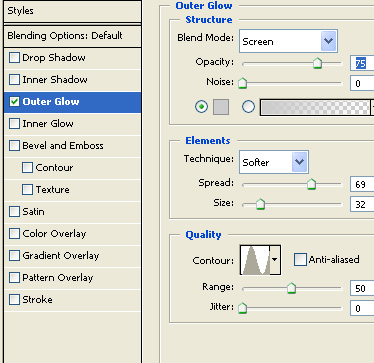Select the Contour sub-item row
374x363 pixels.
pyautogui.click(x=73, y=168)
